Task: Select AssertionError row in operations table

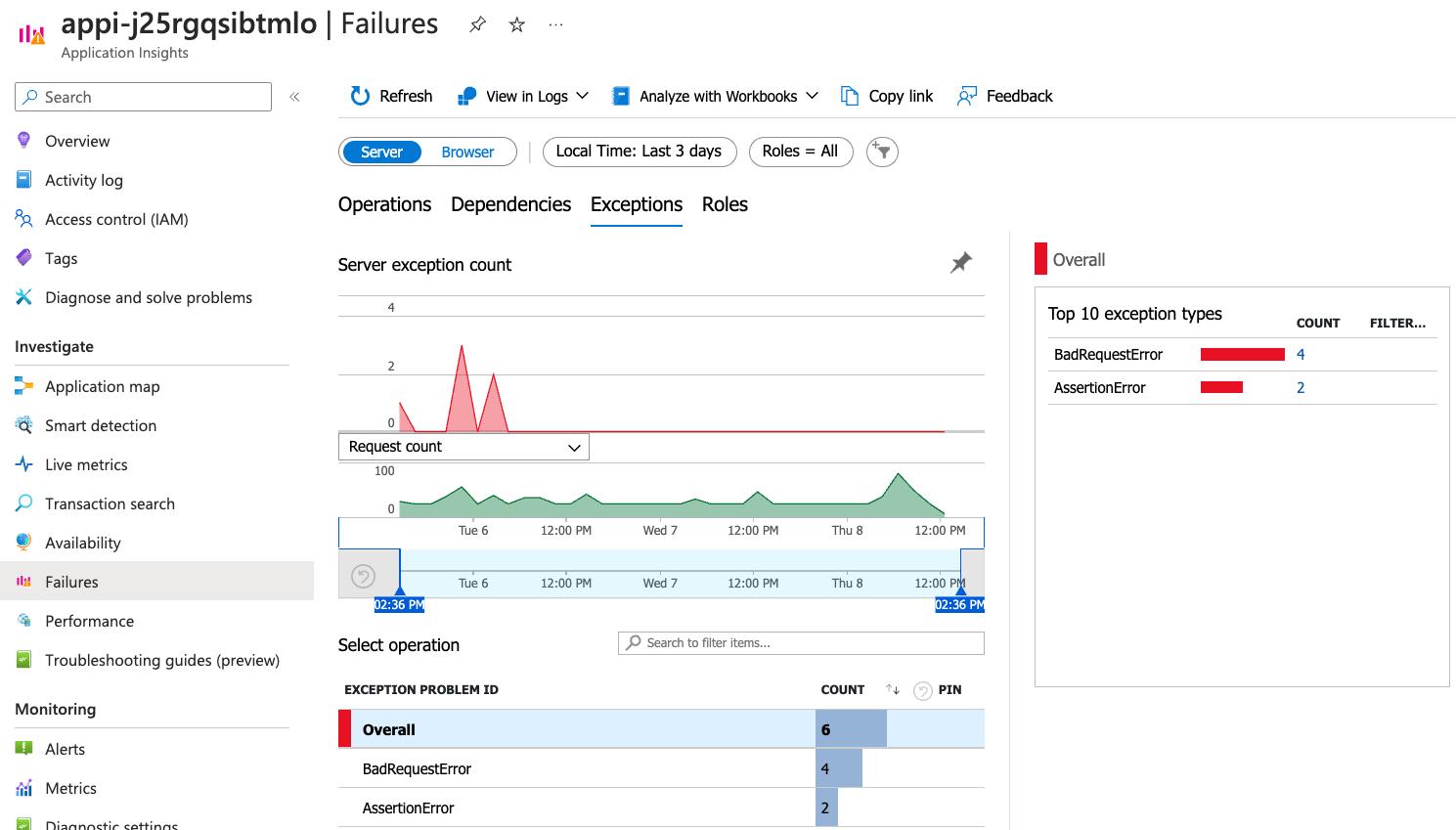Action: click(661, 808)
